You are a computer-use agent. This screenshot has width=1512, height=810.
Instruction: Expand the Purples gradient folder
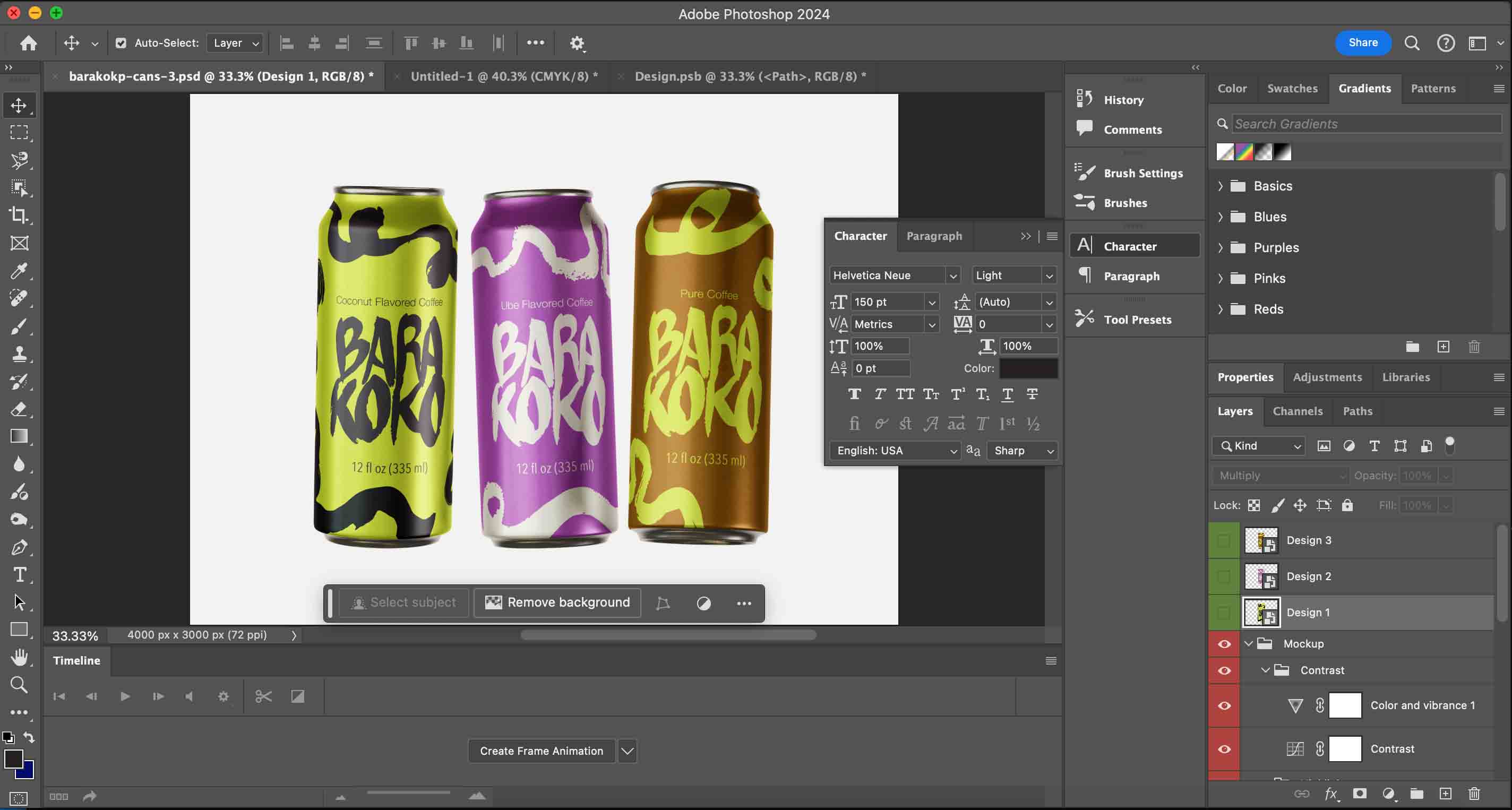(1221, 248)
